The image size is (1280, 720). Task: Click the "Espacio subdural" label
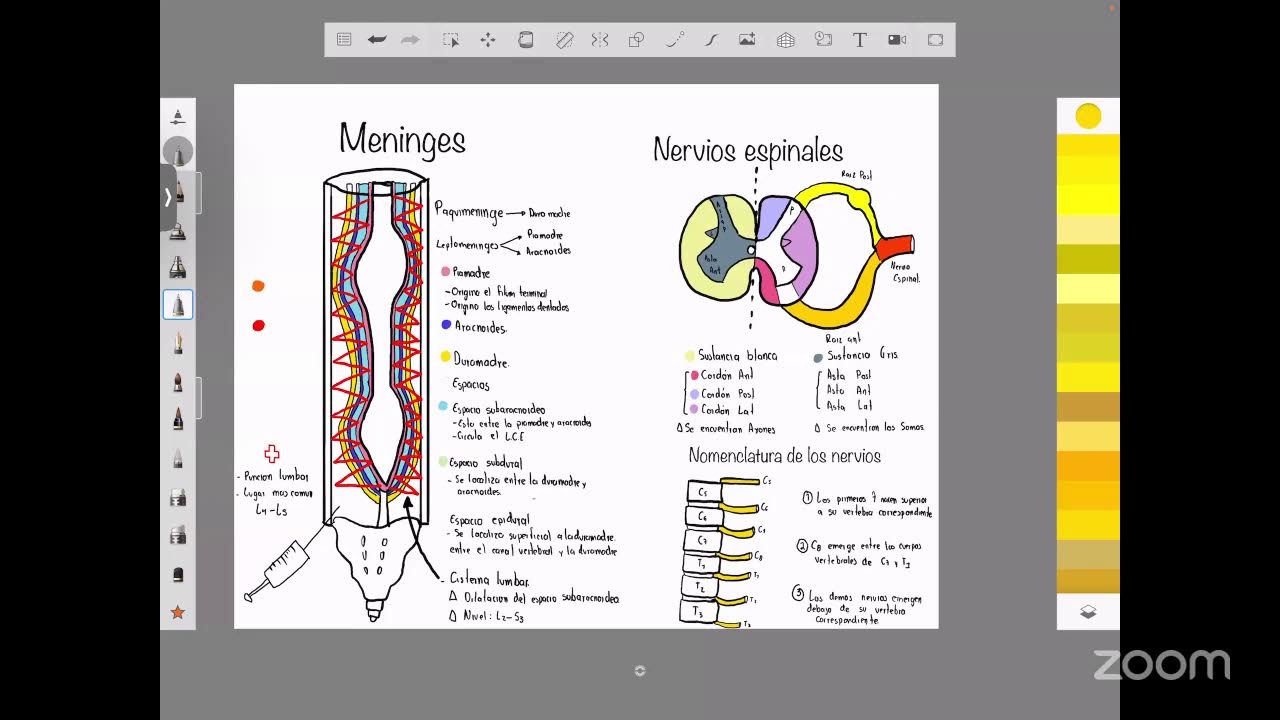[x=485, y=463]
